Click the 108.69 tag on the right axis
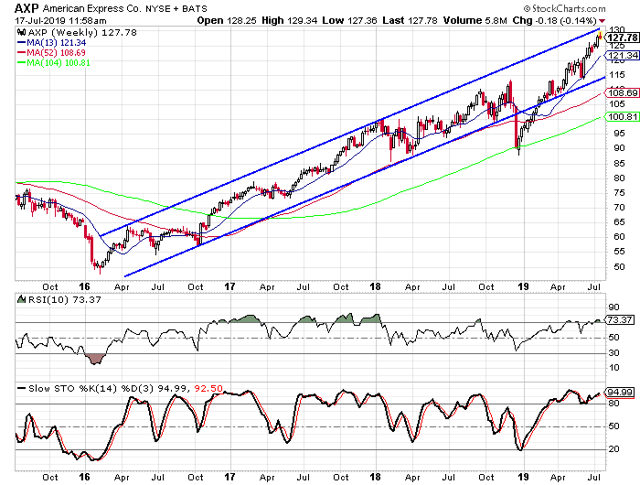The image size is (640, 485). [622, 93]
